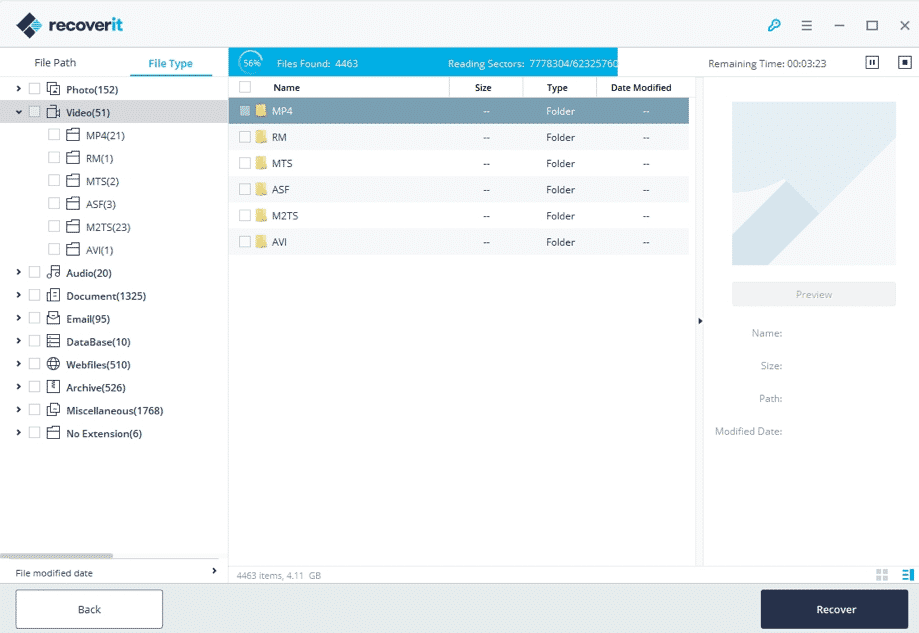Check the M2TS folder row checkbox
919x633 pixels.
pos(245,216)
